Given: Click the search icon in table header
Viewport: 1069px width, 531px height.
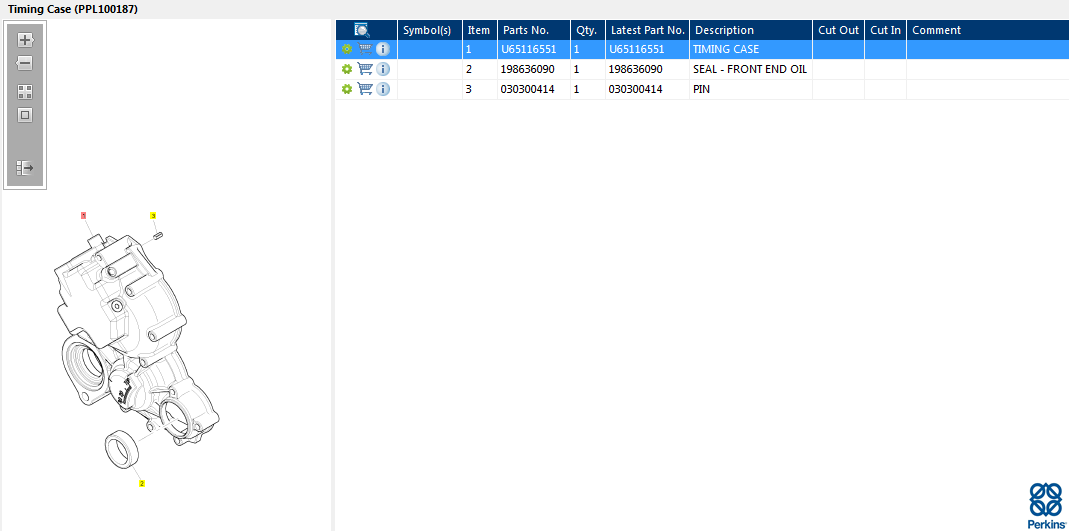Looking at the screenshot, I should pyautogui.click(x=361, y=30).
